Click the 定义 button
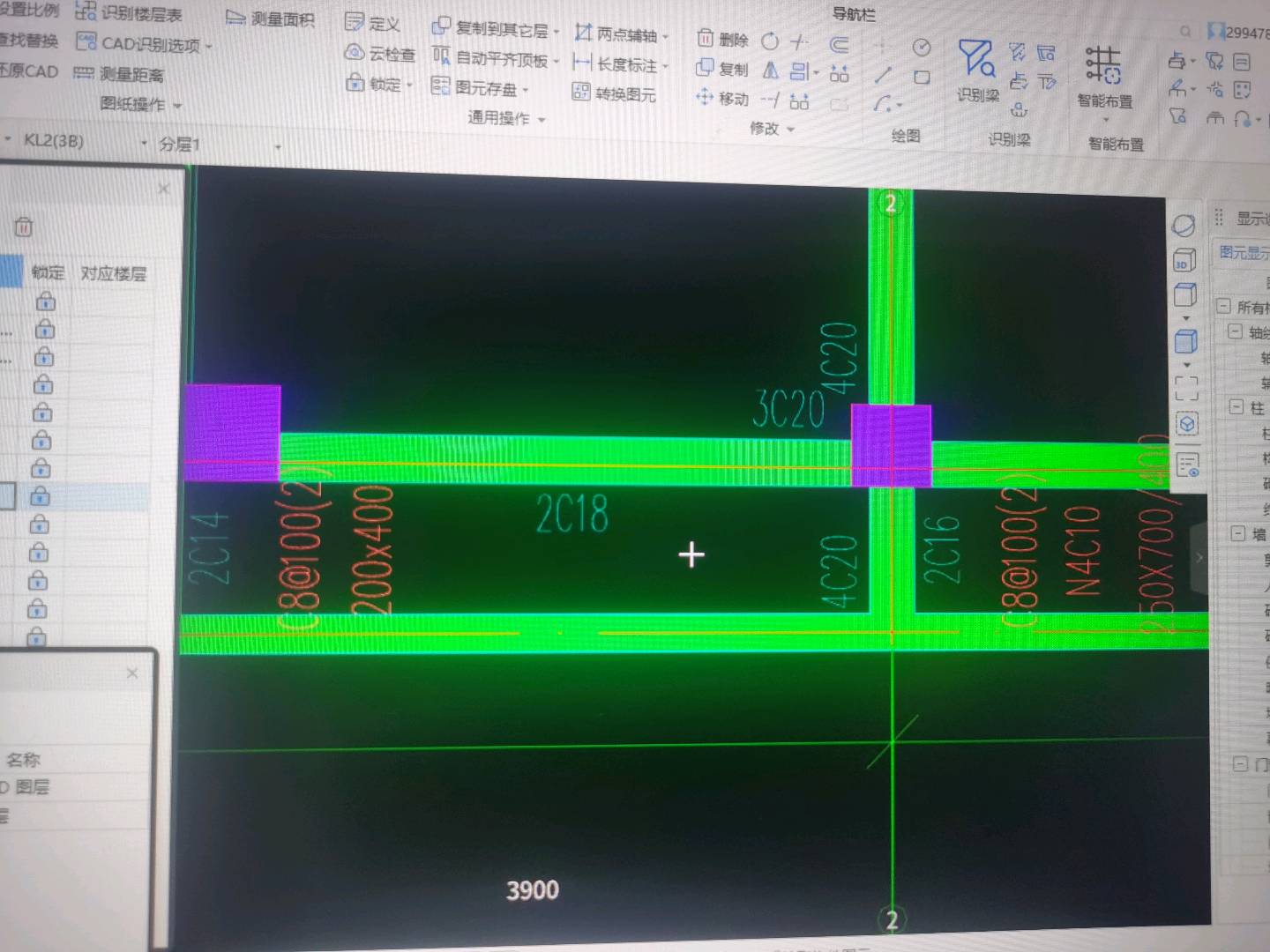Image resolution: width=1270 pixels, height=952 pixels. (372, 24)
